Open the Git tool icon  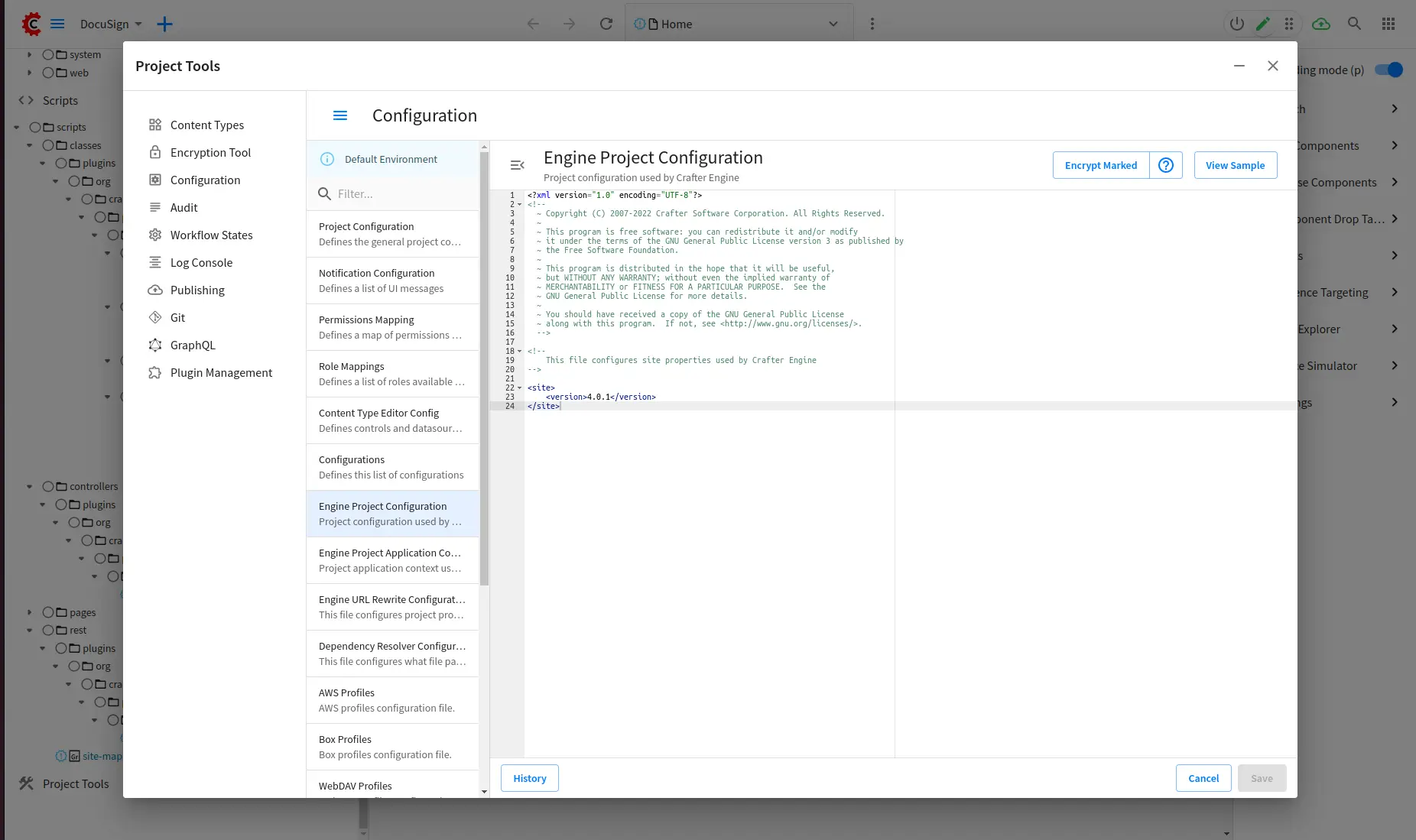155,318
